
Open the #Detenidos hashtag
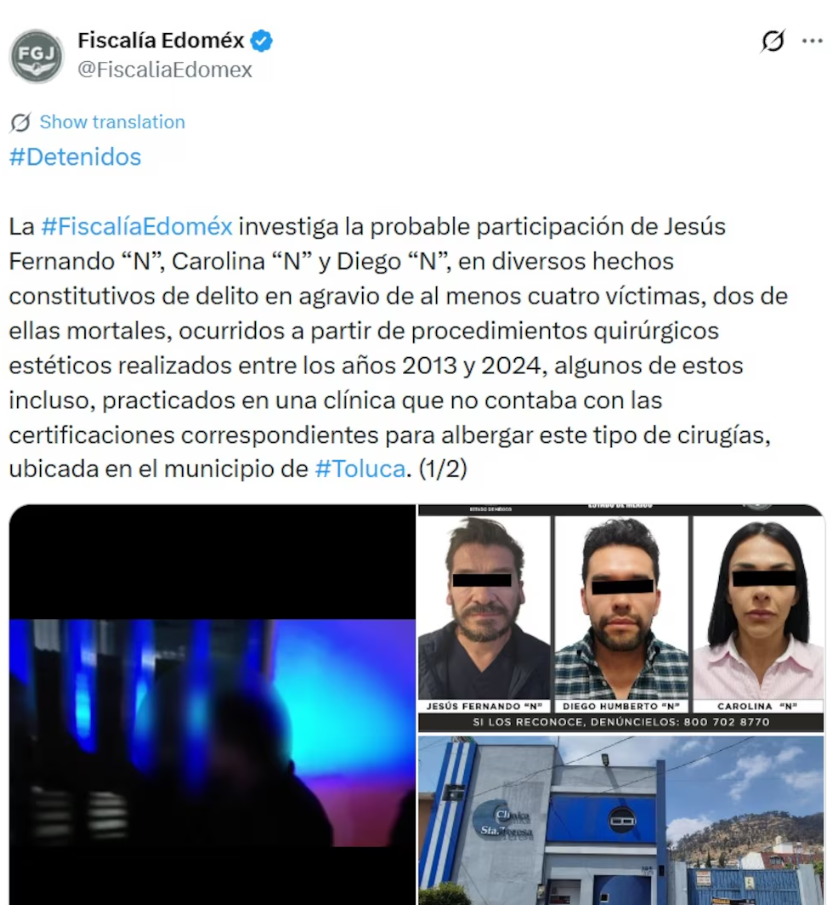point(75,157)
